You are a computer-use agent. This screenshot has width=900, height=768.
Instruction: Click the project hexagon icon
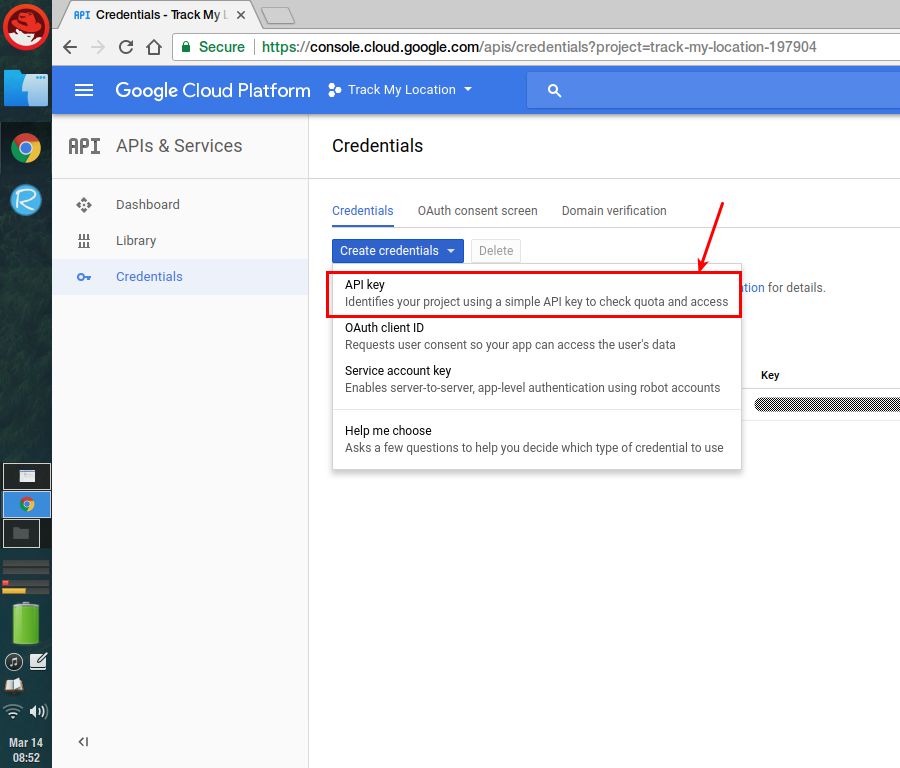coord(334,90)
